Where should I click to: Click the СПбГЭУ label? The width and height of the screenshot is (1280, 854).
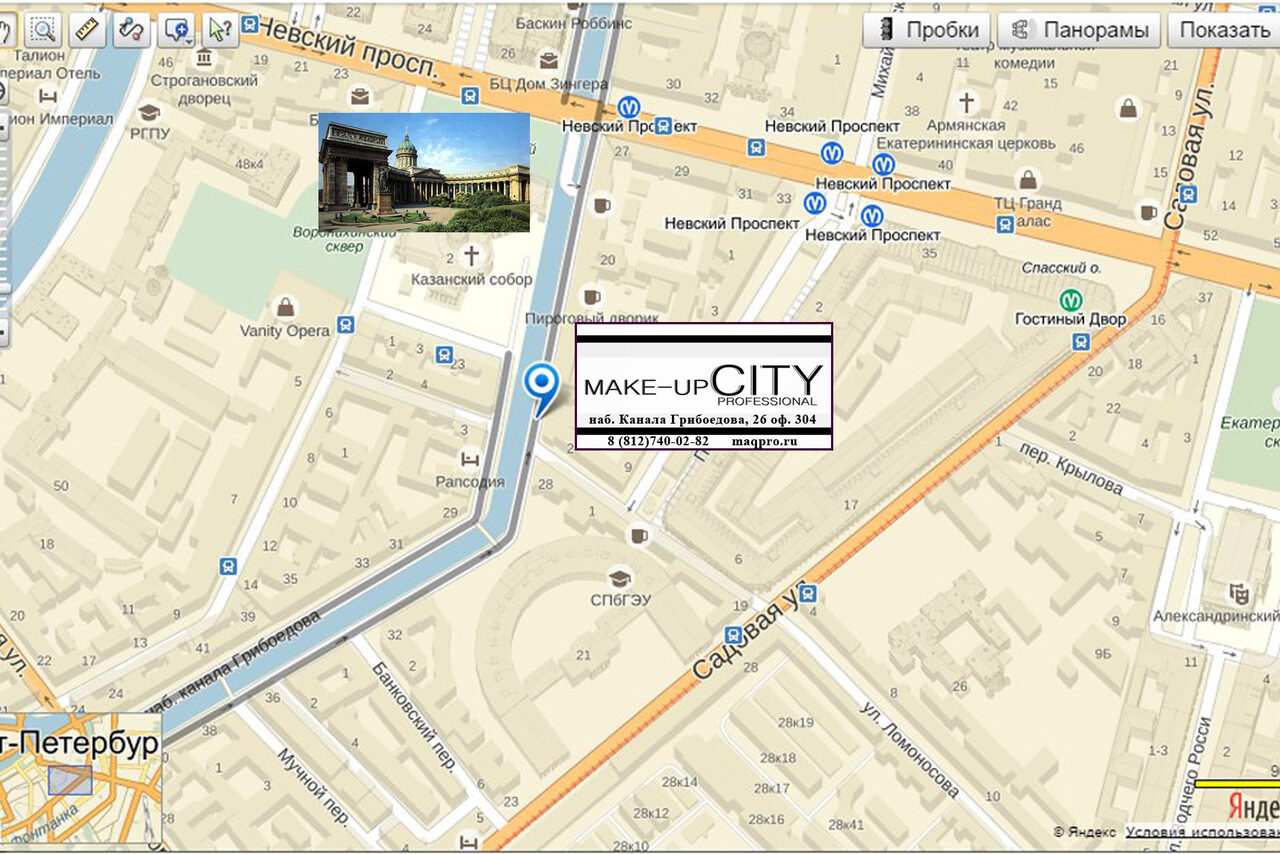point(620,600)
